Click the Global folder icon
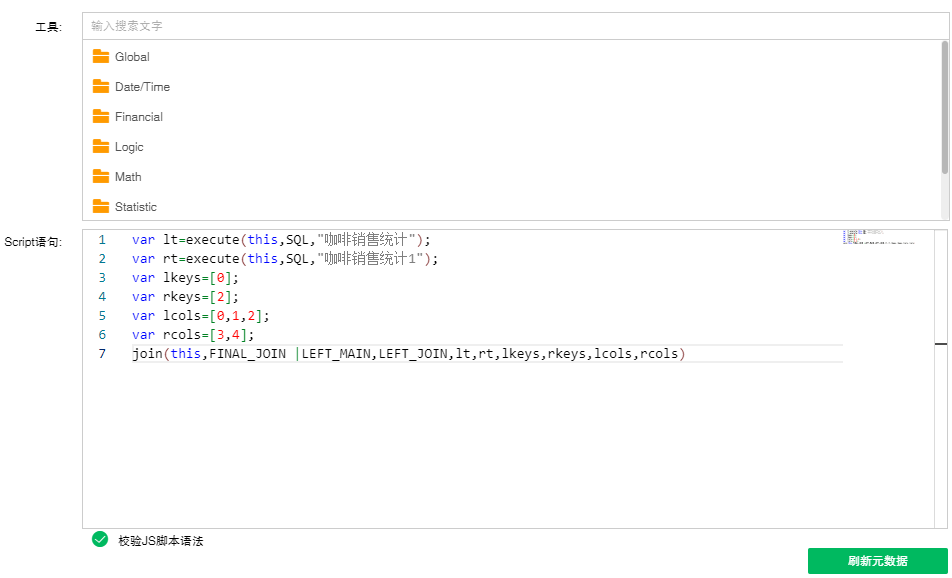Viewport: 952px width, 578px height. [x=103, y=57]
